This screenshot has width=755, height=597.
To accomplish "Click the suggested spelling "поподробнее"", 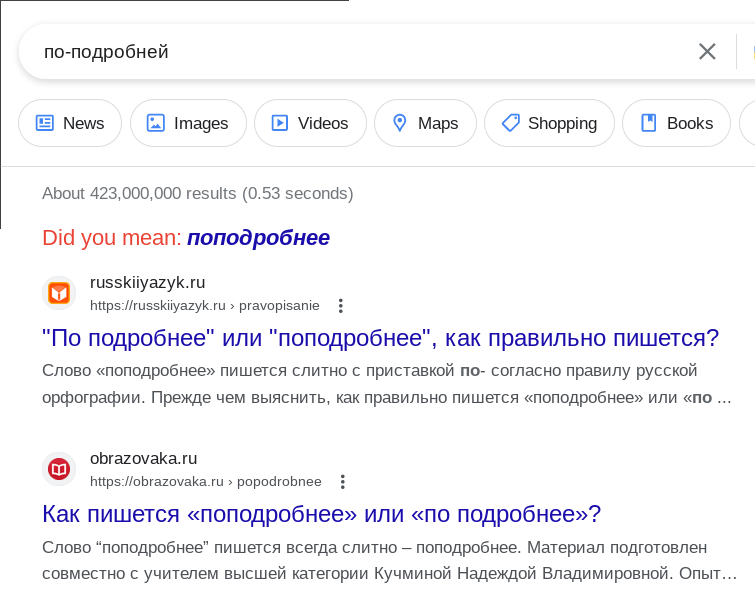I will tap(258, 238).
